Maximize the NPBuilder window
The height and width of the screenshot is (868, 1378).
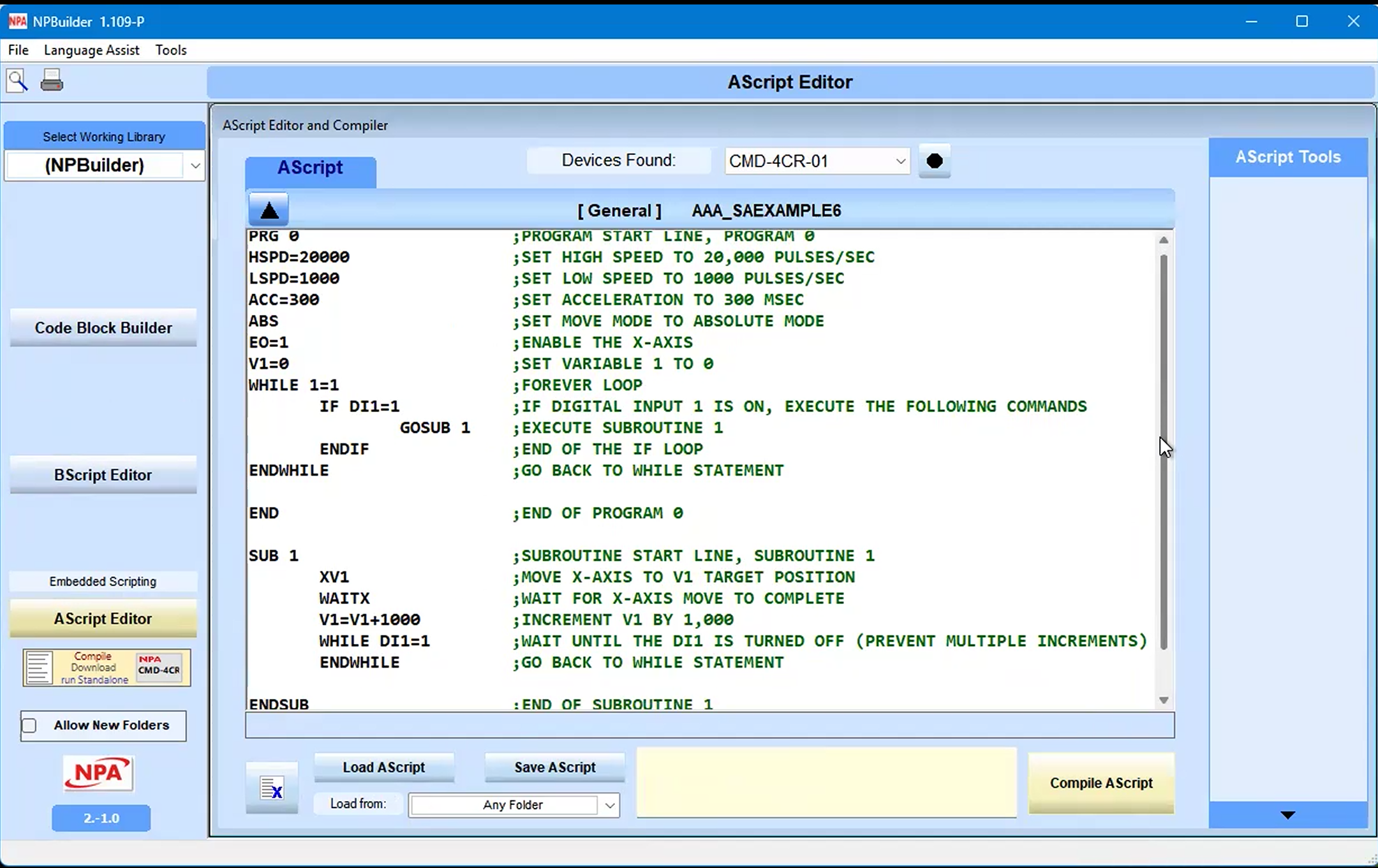click(1302, 21)
